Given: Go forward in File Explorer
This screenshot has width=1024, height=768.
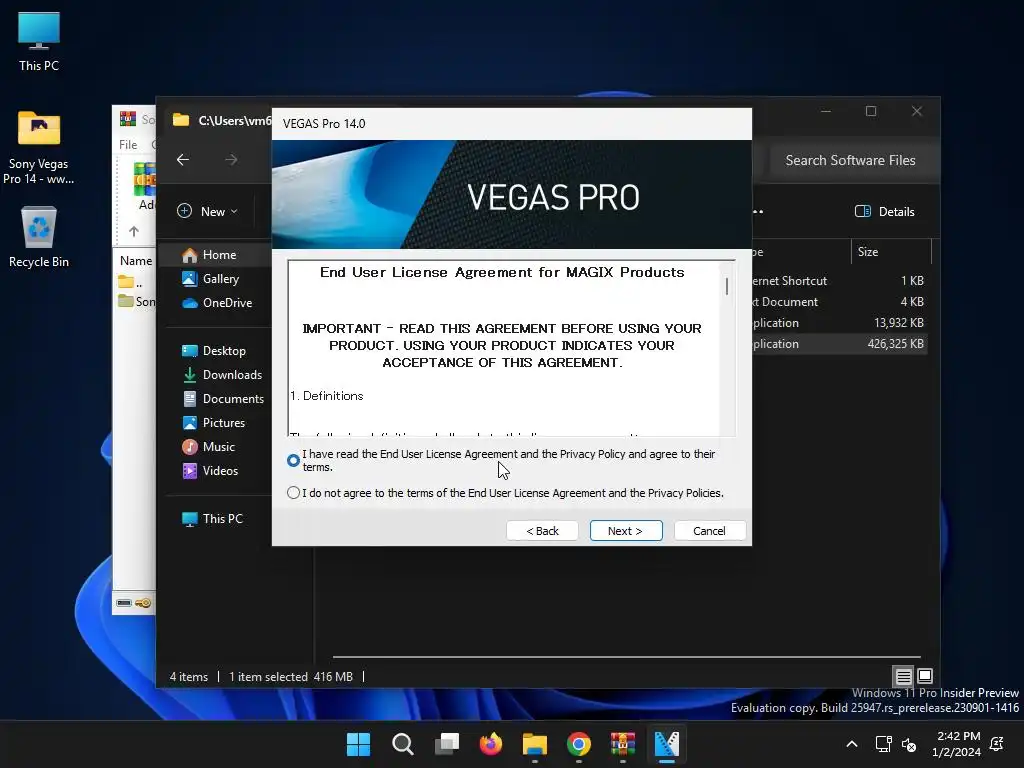Looking at the screenshot, I should coord(231,159).
